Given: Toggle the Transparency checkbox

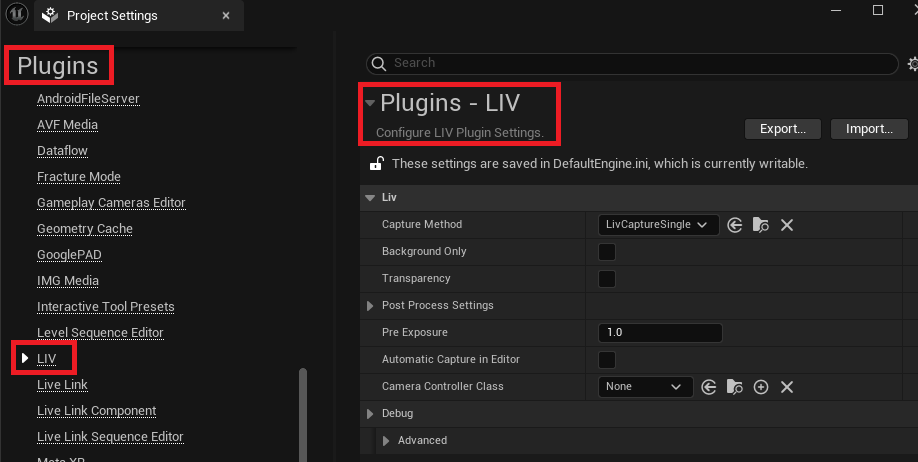Looking at the screenshot, I should (x=607, y=279).
